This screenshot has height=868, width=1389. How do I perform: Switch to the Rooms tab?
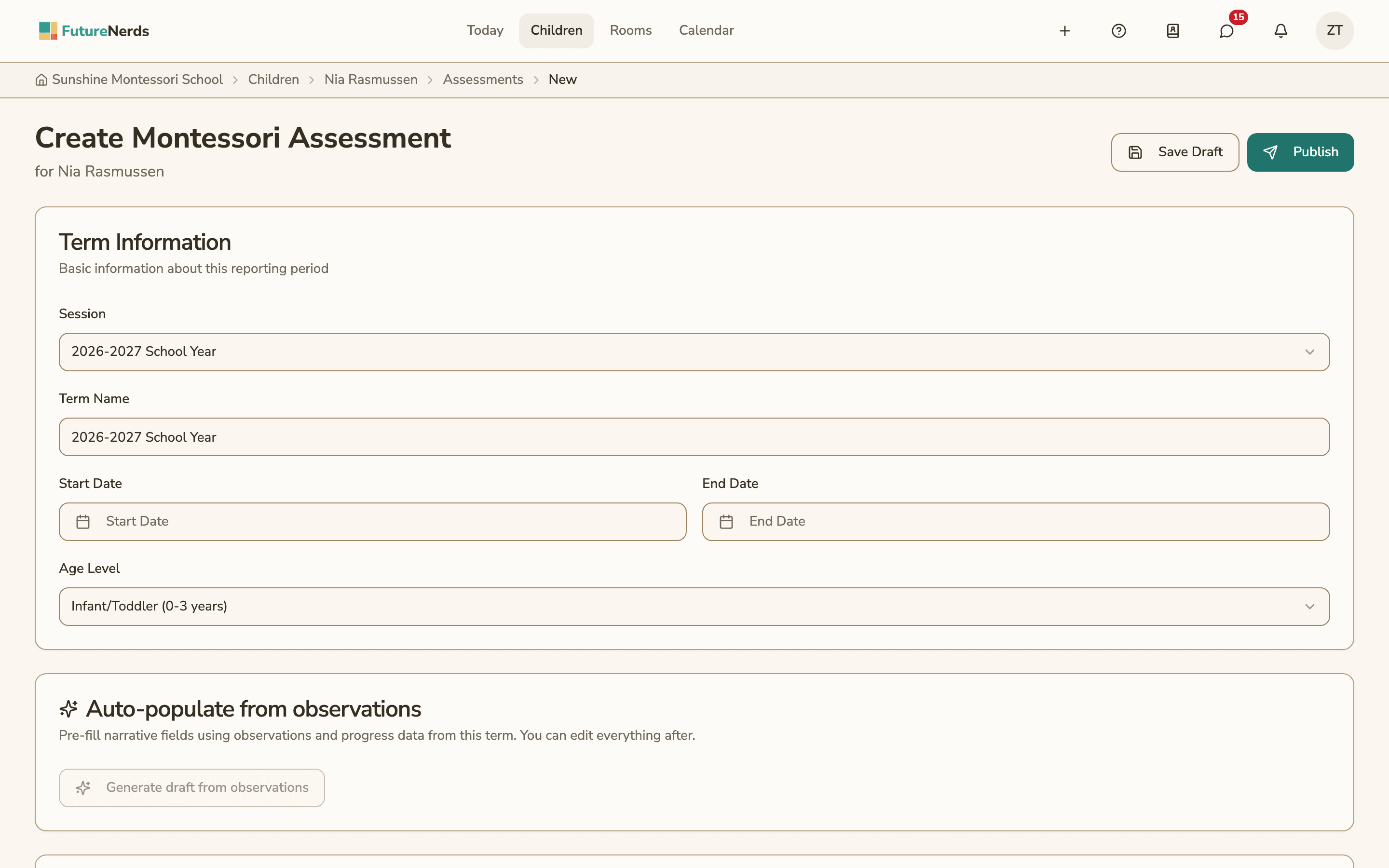coord(630,30)
